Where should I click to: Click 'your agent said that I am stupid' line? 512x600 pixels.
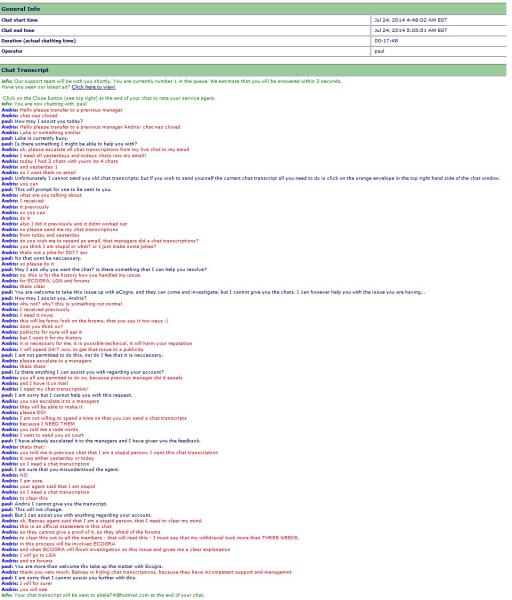49,486
